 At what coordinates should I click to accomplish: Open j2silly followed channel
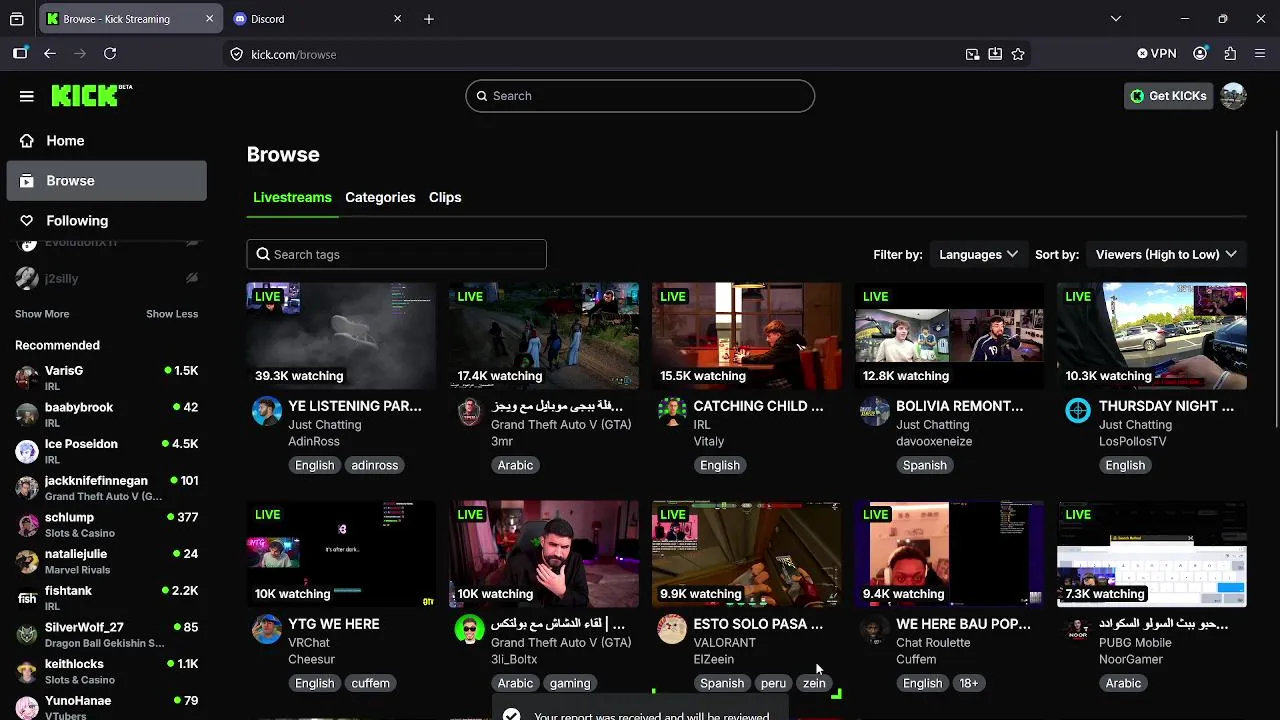click(x=106, y=279)
